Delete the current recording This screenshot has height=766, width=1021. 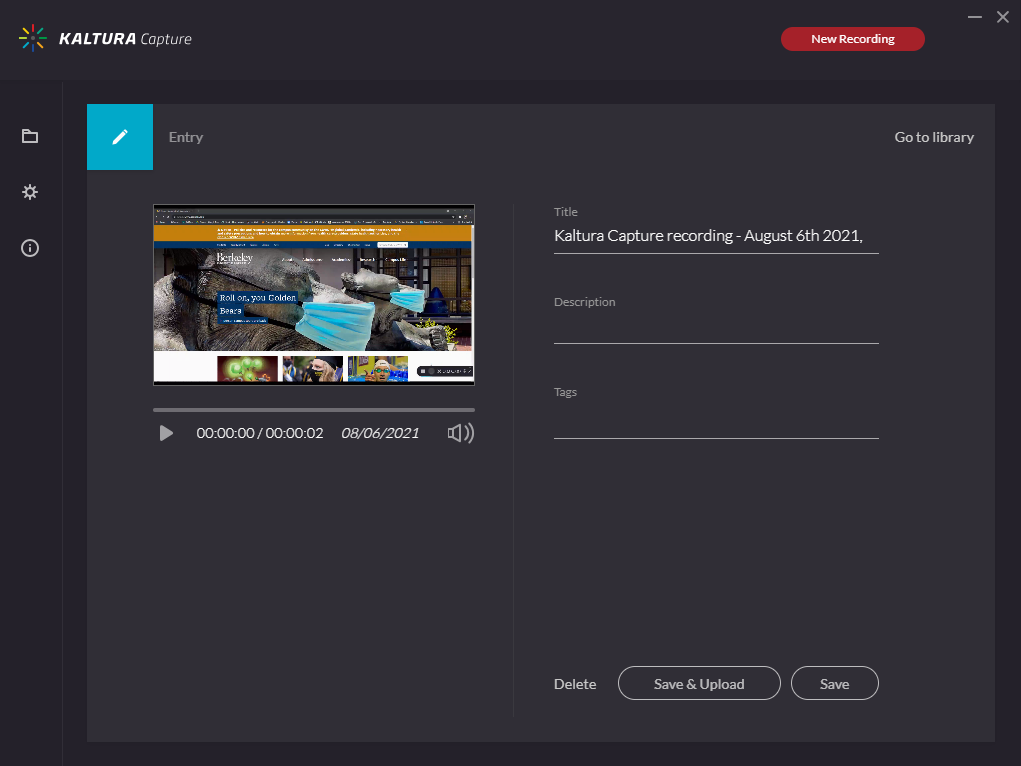pyautogui.click(x=574, y=683)
